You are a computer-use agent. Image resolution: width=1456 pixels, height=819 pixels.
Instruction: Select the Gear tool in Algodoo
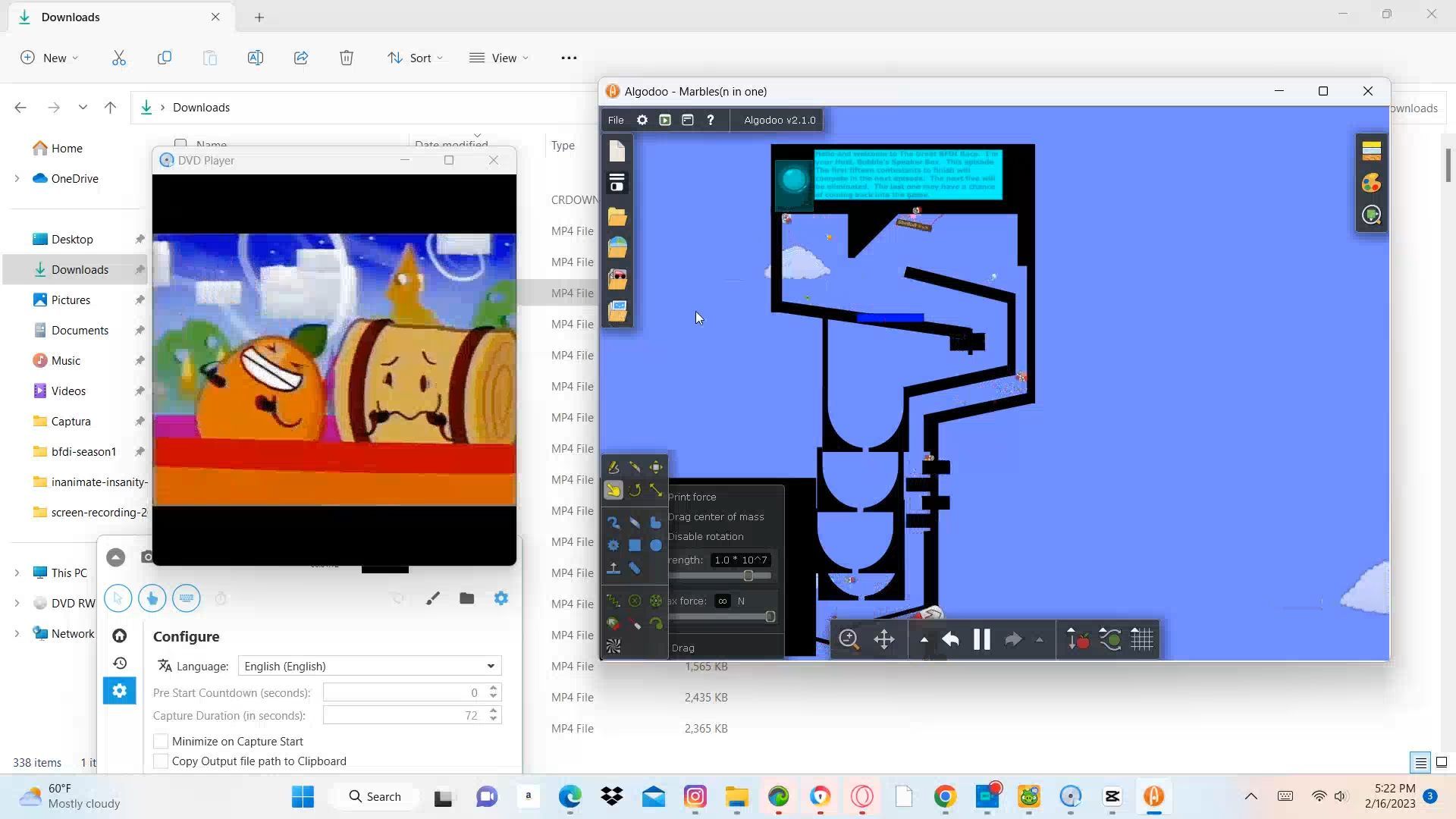613,545
